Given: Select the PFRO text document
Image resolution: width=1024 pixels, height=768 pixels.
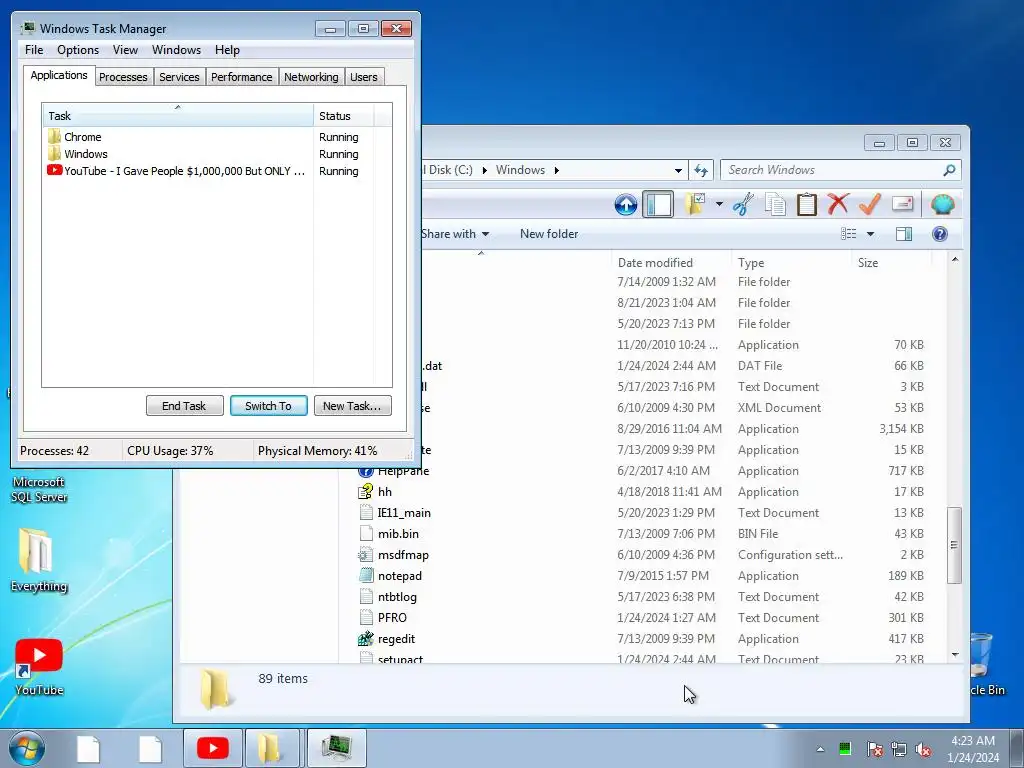Looking at the screenshot, I should [392, 618].
